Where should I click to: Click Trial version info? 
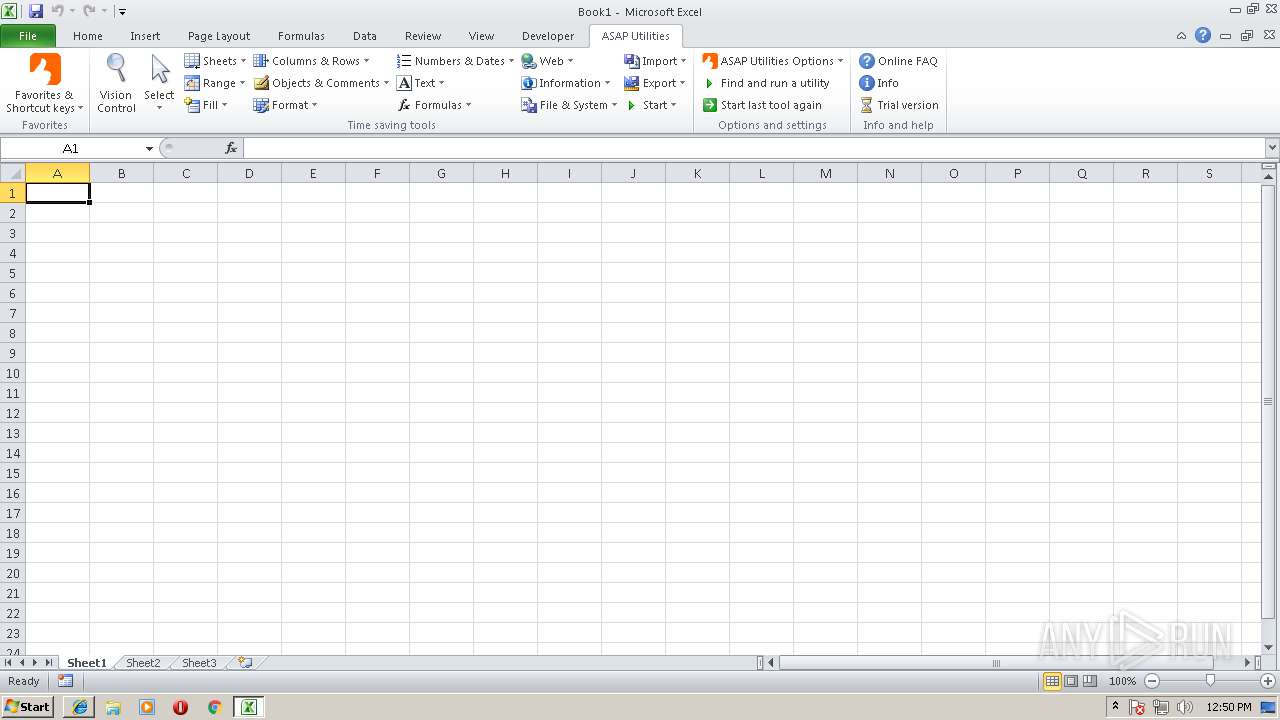pos(899,105)
